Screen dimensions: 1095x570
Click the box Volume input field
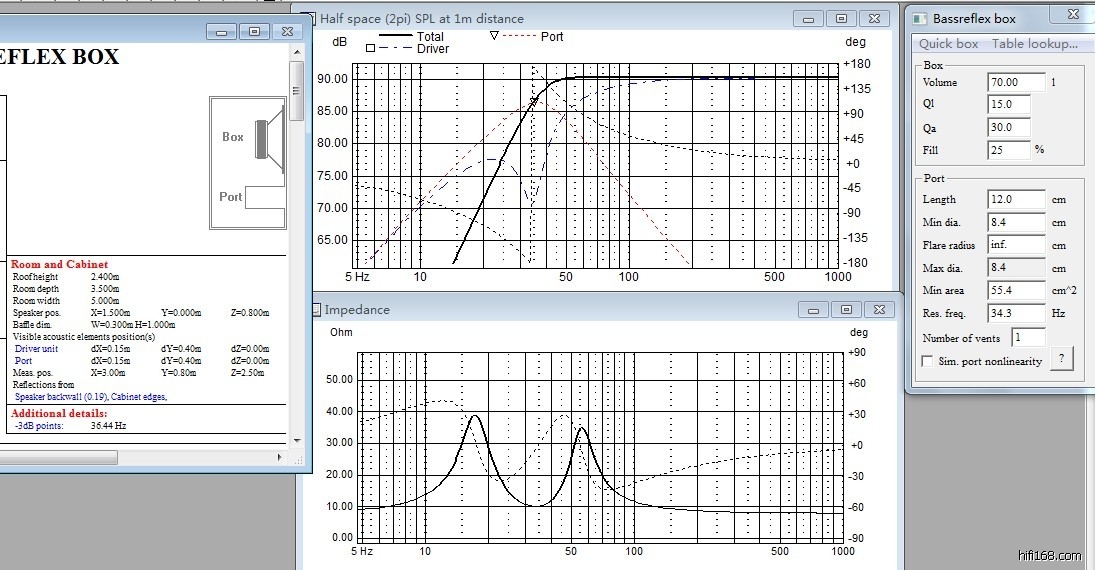(1015, 82)
